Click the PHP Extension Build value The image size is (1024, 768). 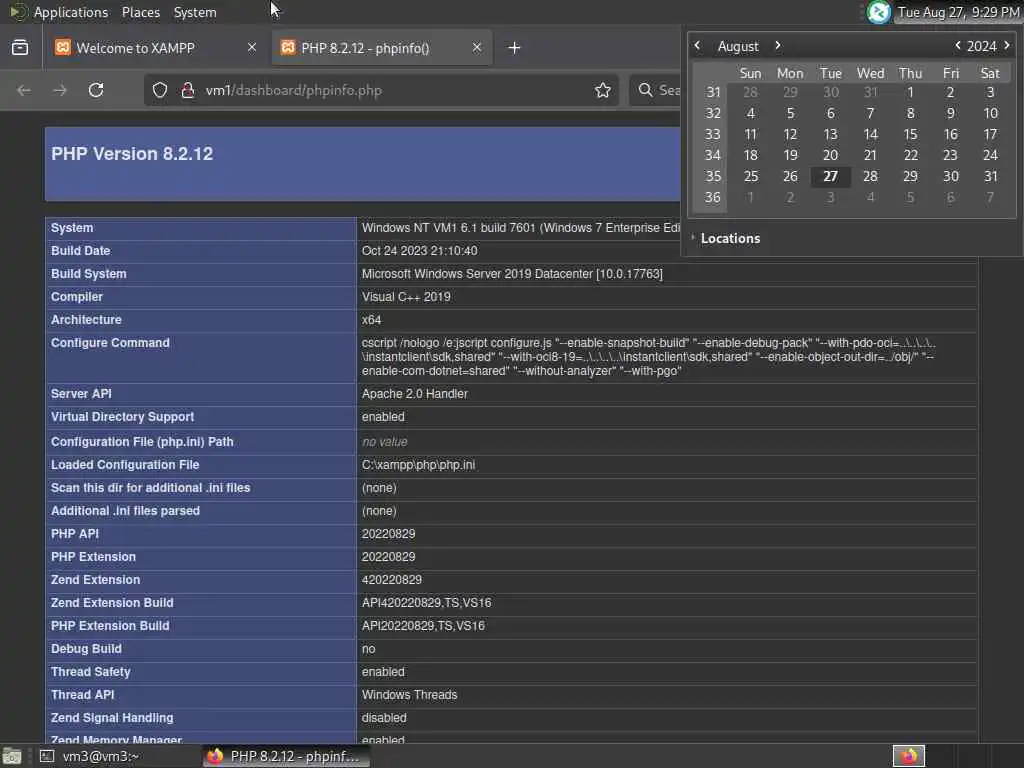point(423,626)
